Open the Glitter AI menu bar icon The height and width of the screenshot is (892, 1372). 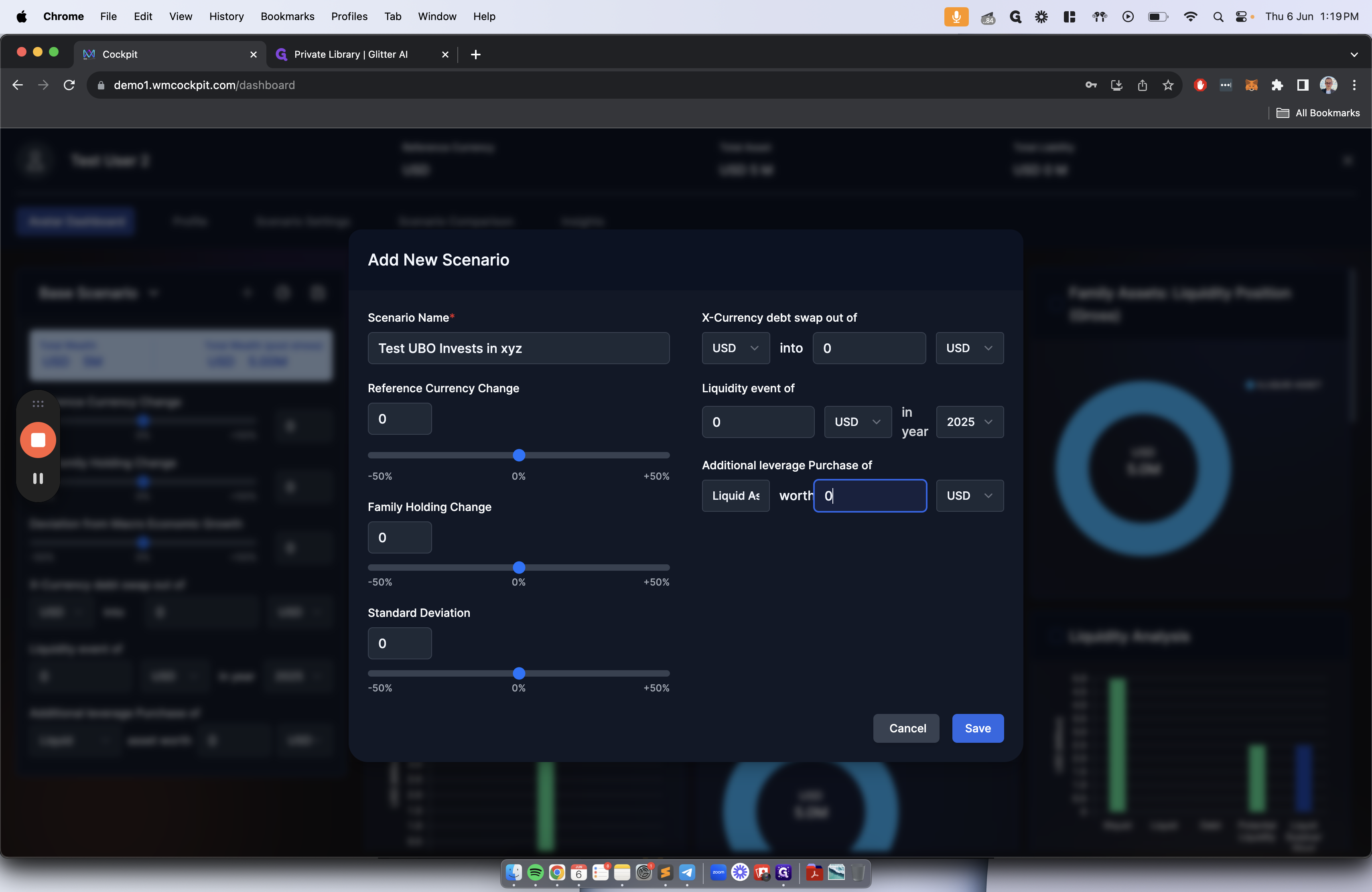(x=1016, y=17)
